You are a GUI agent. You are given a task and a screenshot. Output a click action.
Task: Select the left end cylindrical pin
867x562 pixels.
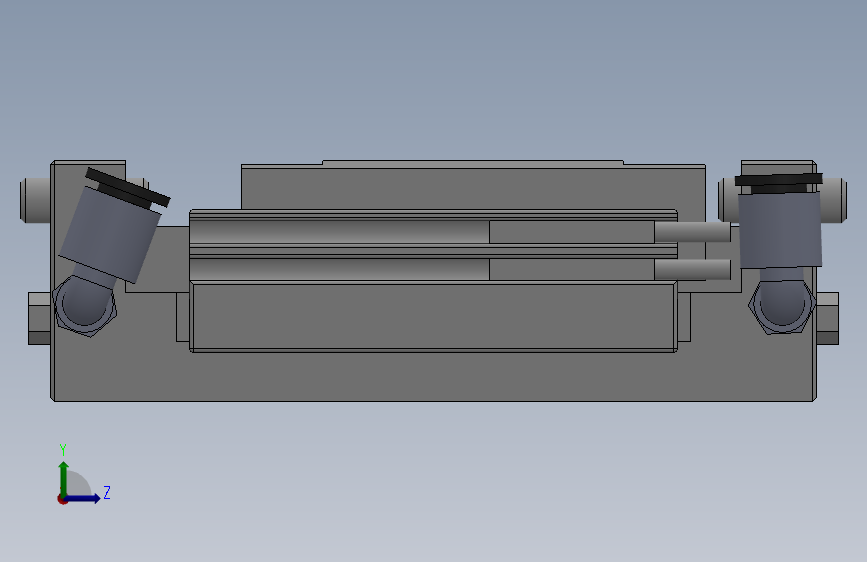click(x=35, y=200)
